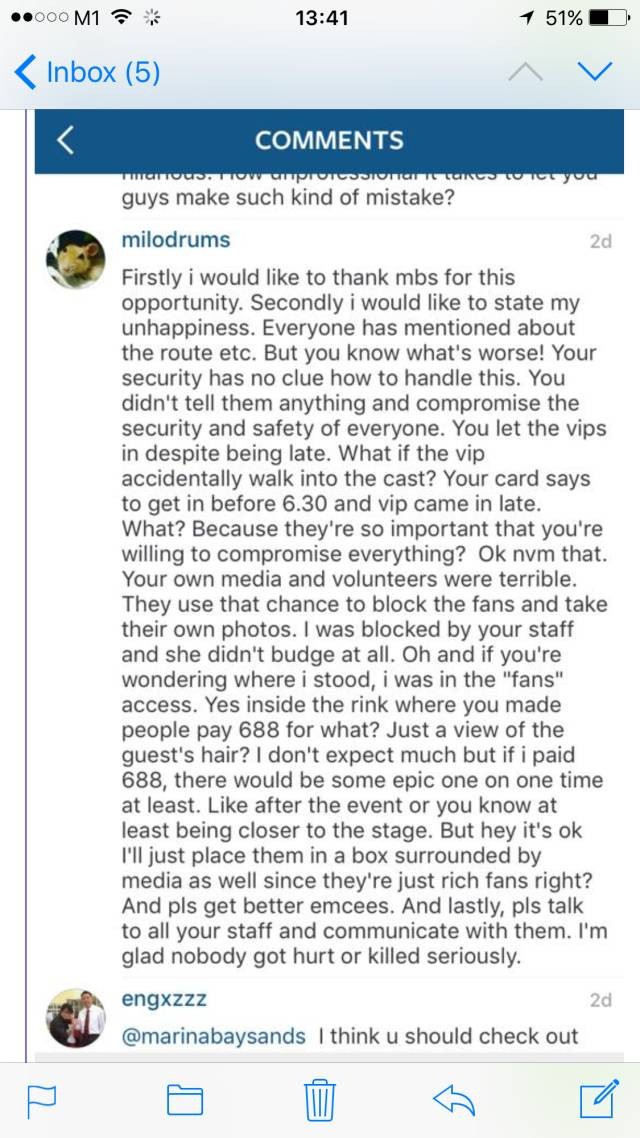Tap the next message down arrow
The image size is (640, 1138).
pyautogui.click(x=595, y=72)
